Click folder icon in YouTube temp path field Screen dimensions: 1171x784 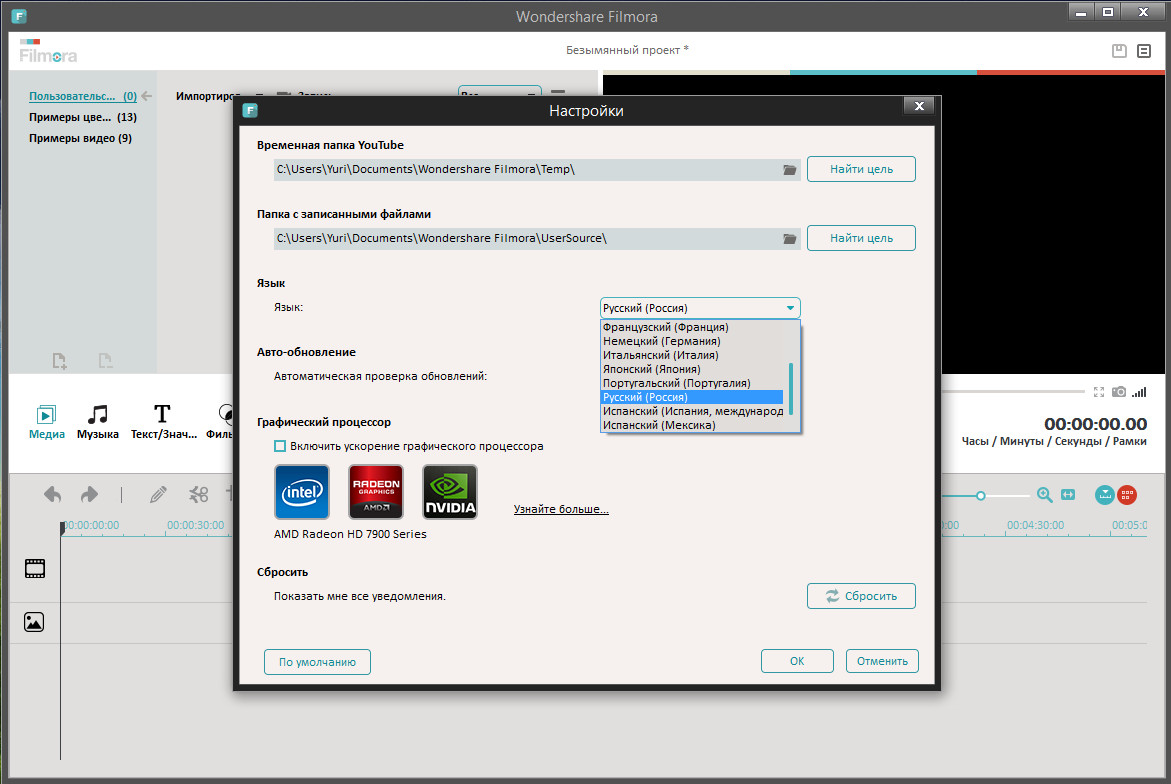[x=790, y=170]
